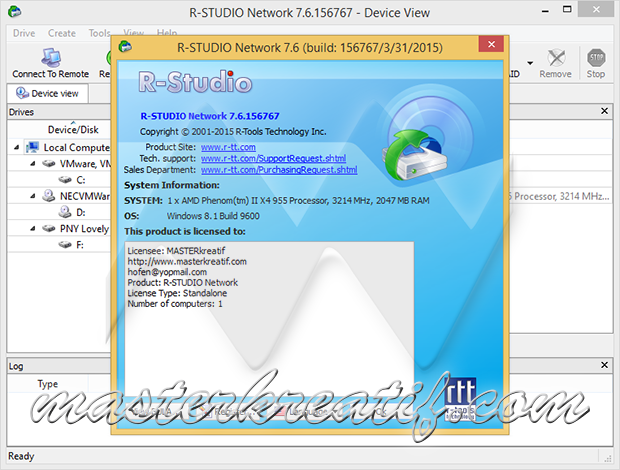Click the About dialog title bar icon
The width and height of the screenshot is (620, 470).
click(125, 47)
